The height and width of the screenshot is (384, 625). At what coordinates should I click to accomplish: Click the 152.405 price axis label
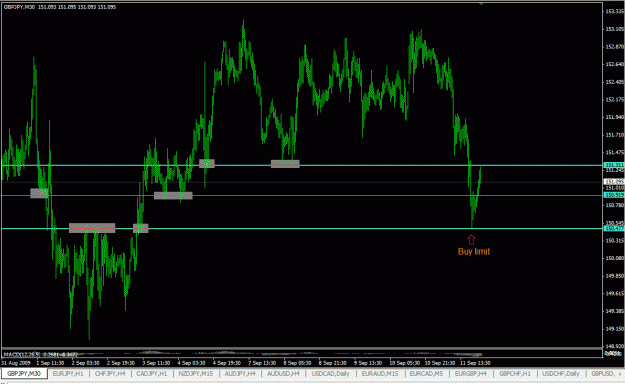pyautogui.click(x=614, y=82)
